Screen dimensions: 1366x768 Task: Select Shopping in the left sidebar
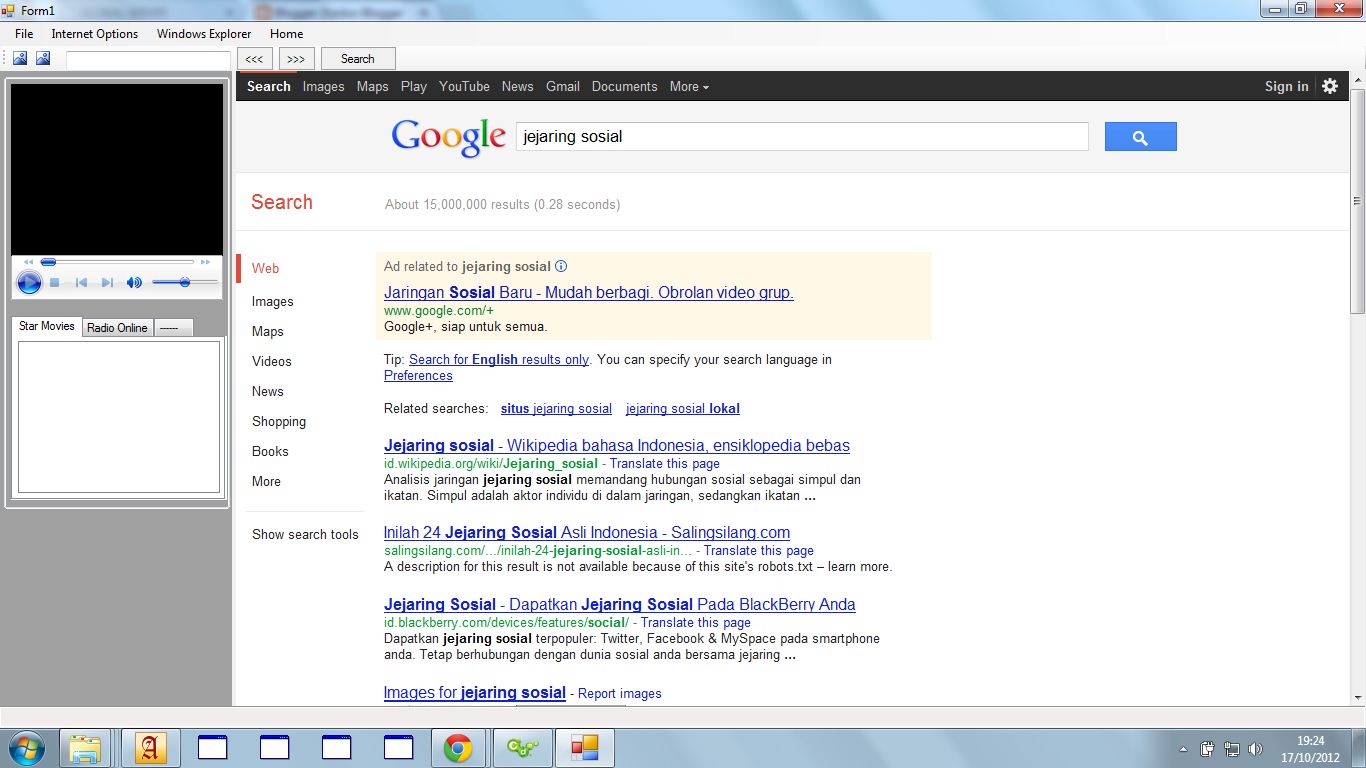(x=279, y=422)
